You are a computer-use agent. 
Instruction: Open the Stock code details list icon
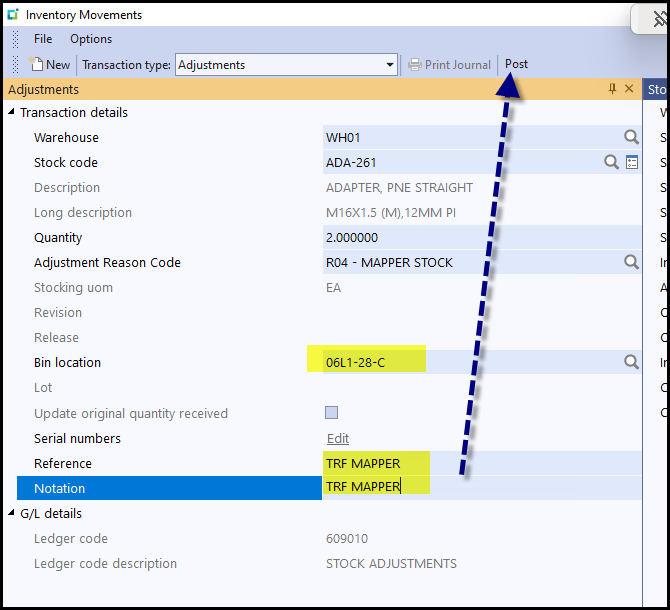[x=632, y=162]
